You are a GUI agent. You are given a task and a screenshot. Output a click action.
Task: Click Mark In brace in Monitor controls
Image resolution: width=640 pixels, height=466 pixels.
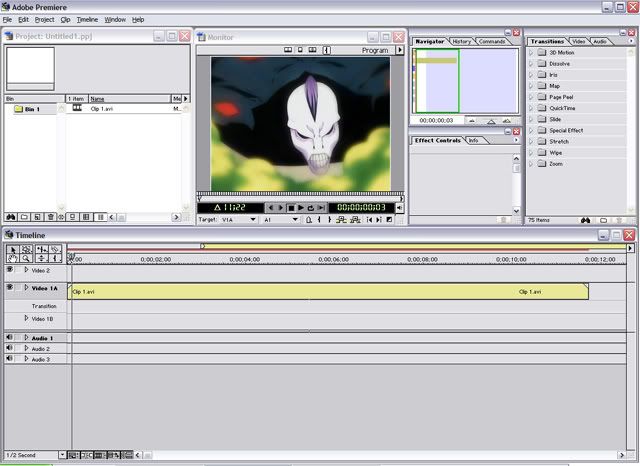pyautogui.click(x=319, y=220)
